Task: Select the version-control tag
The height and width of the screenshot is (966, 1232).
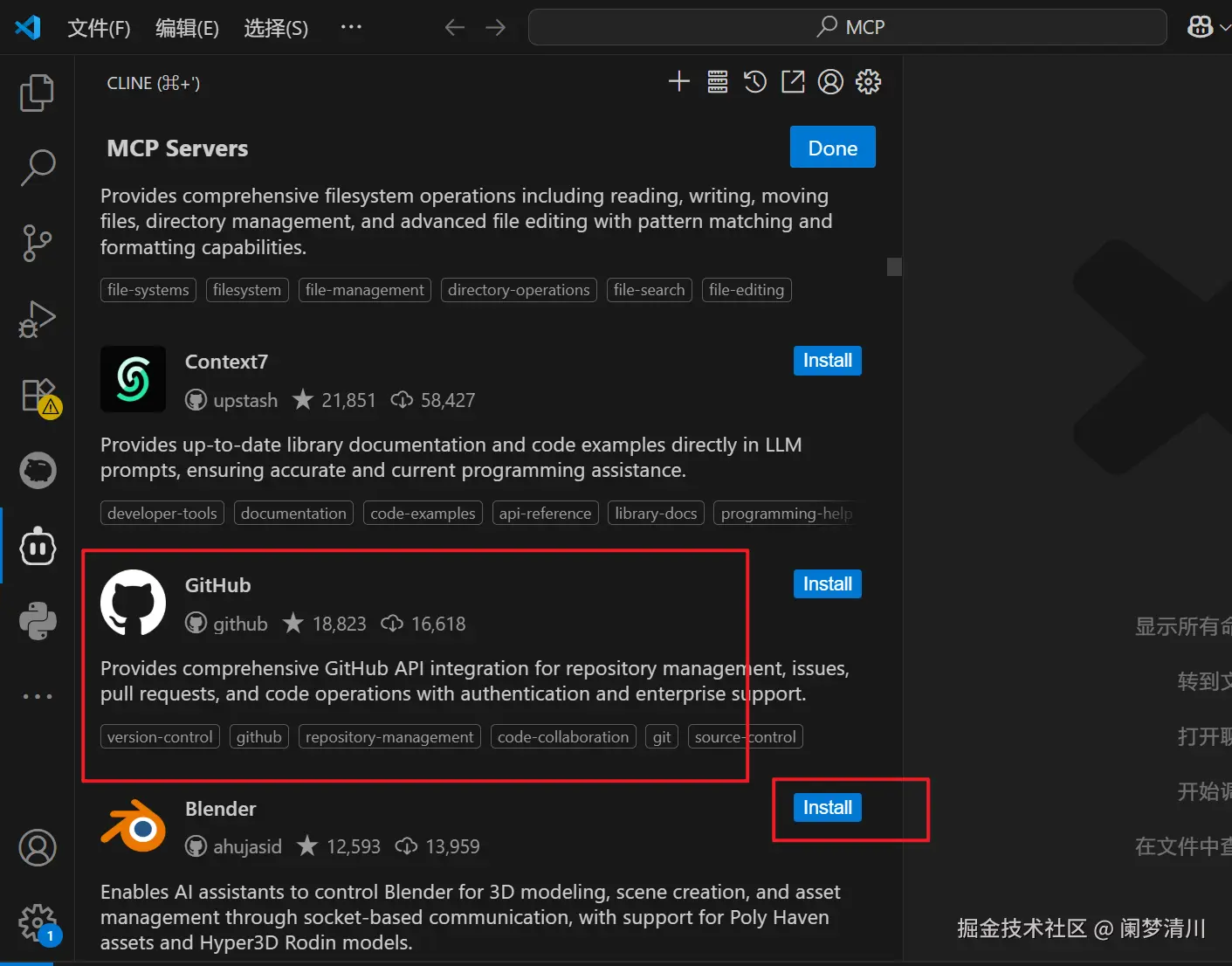Action: 160,737
